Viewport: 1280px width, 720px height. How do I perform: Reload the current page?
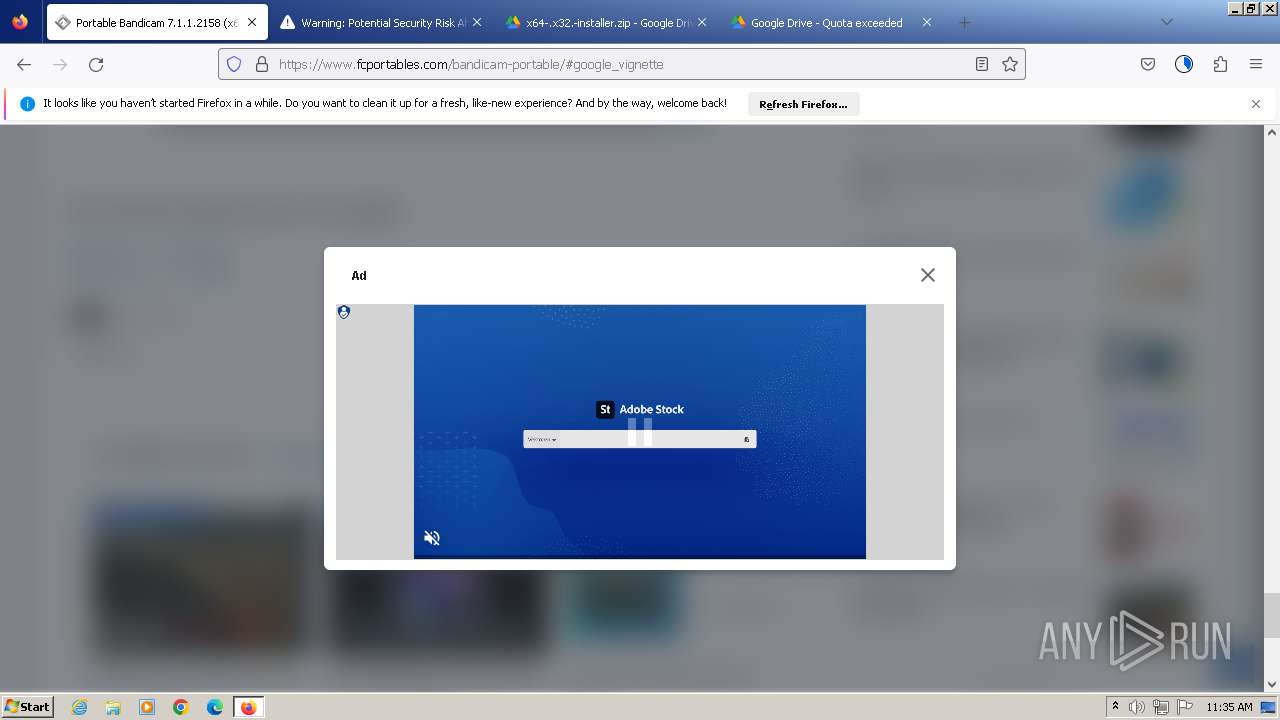tap(96, 64)
